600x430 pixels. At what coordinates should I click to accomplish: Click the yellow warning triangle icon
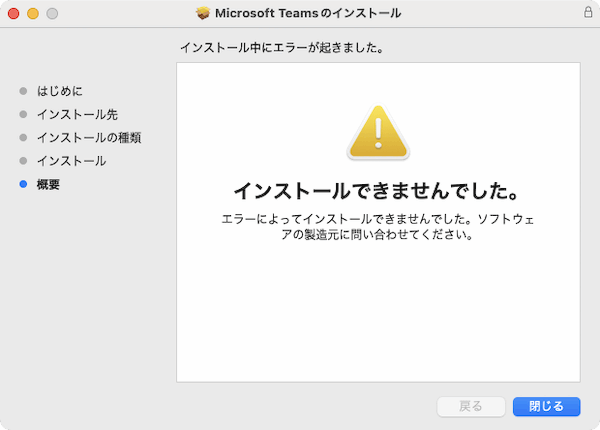pos(378,132)
